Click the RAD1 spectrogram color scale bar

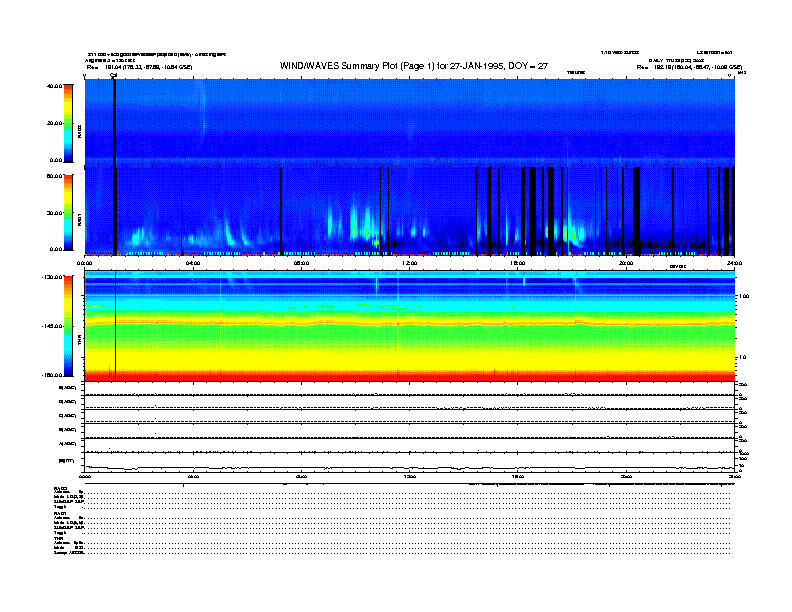point(68,213)
